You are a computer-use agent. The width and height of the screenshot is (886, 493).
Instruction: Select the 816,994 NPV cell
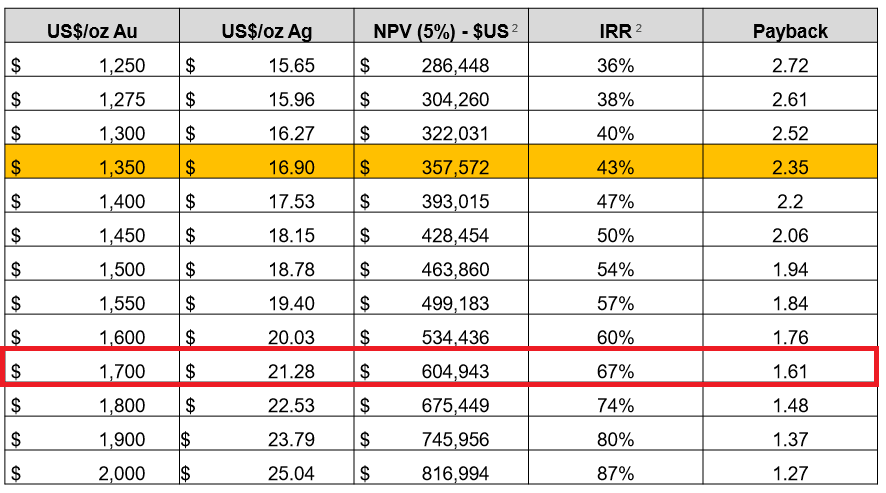point(441,474)
